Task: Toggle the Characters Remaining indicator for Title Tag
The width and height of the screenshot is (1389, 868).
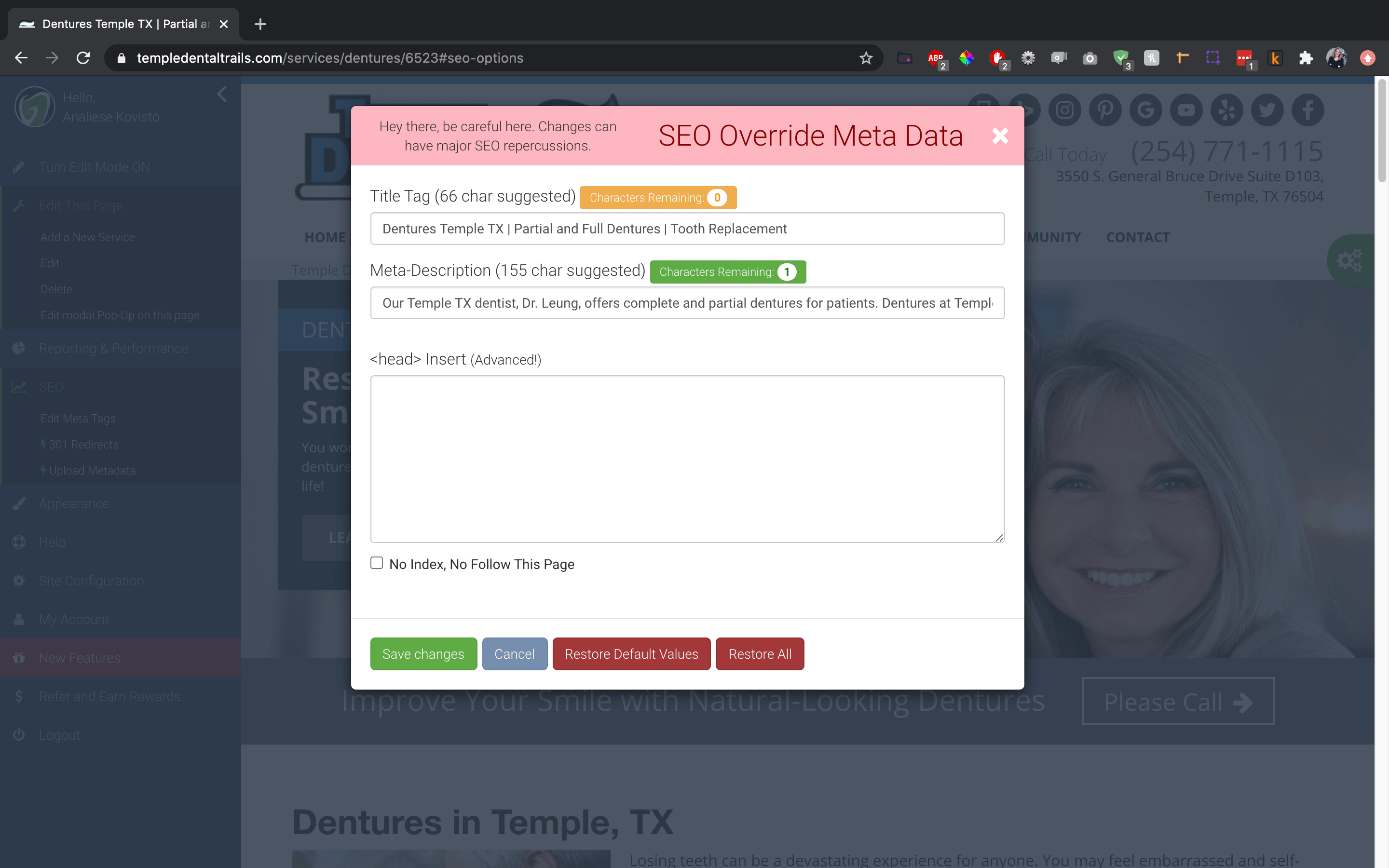Action: (x=658, y=197)
